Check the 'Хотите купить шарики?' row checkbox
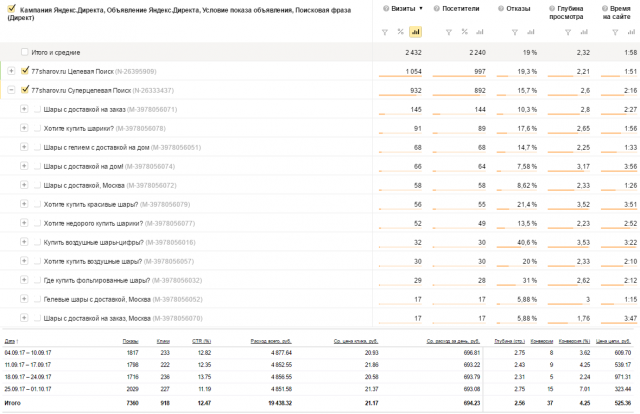The image size is (640, 414). 36,128
